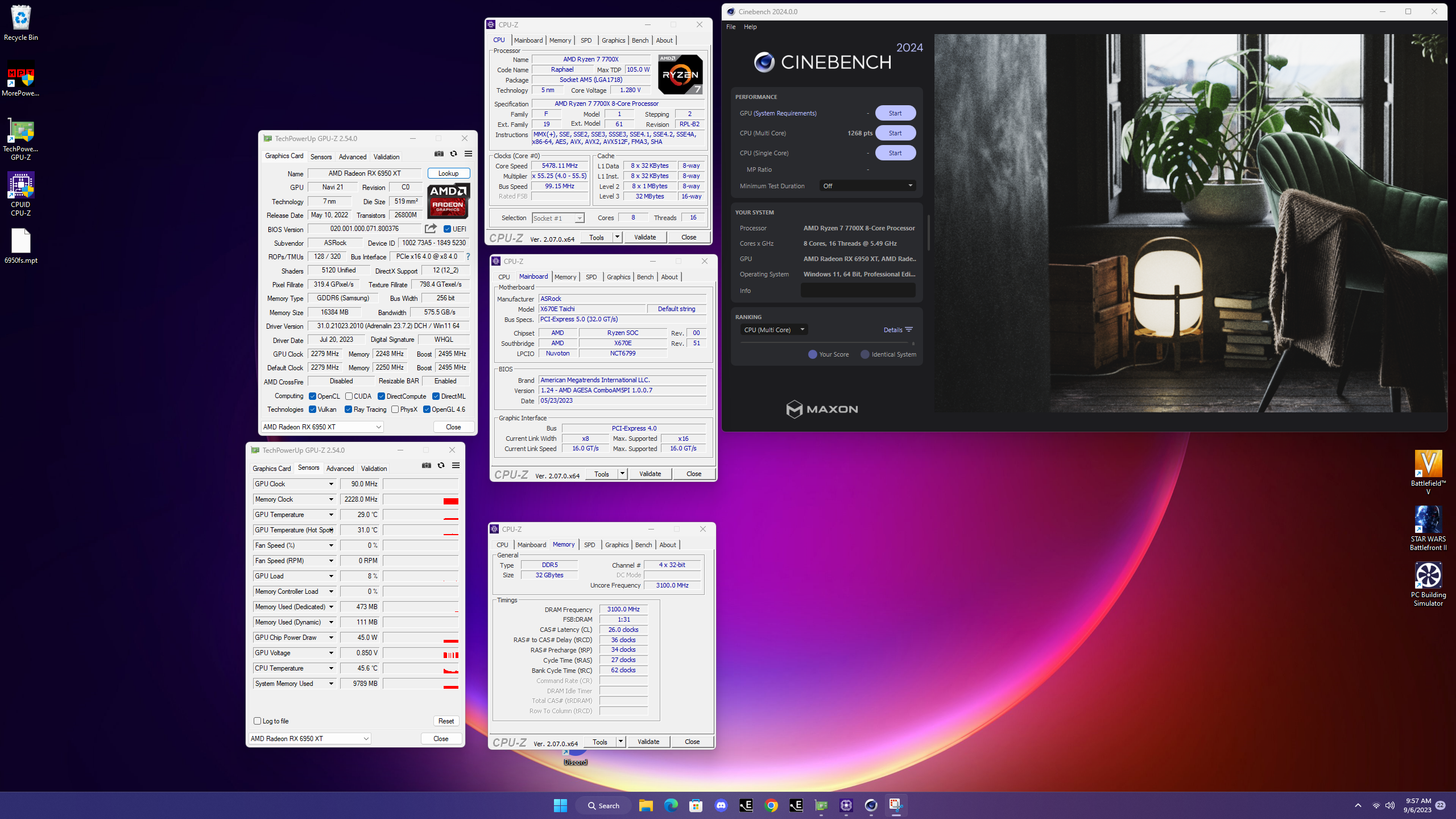Image resolution: width=1456 pixels, height=819 pixels.
Task: Launch TechPowerUp GPU-Z desktop shortcut
Action: point(21,140)
